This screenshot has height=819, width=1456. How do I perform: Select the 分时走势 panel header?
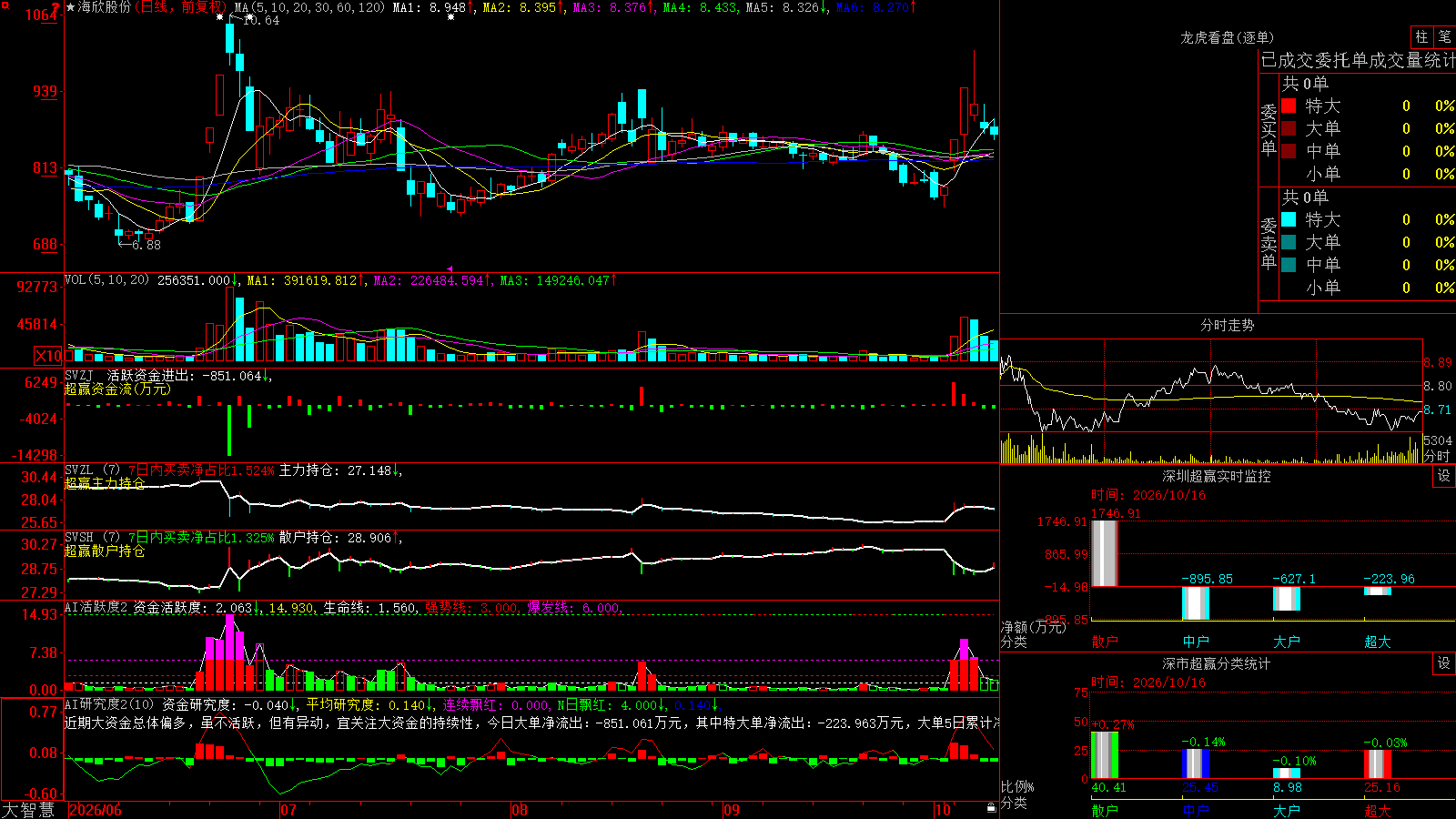(x=1227, y=325)
